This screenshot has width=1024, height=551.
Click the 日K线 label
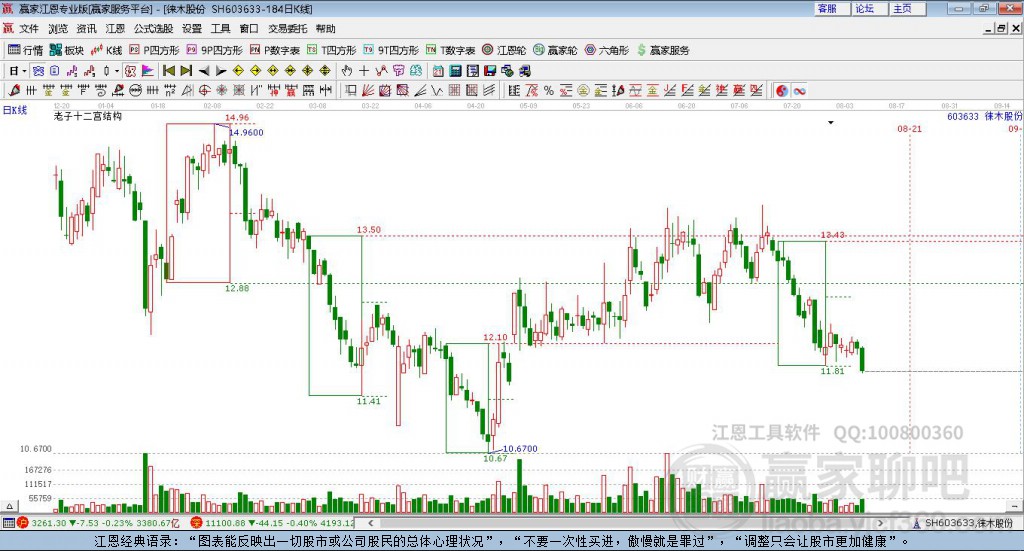coord(15,110)
